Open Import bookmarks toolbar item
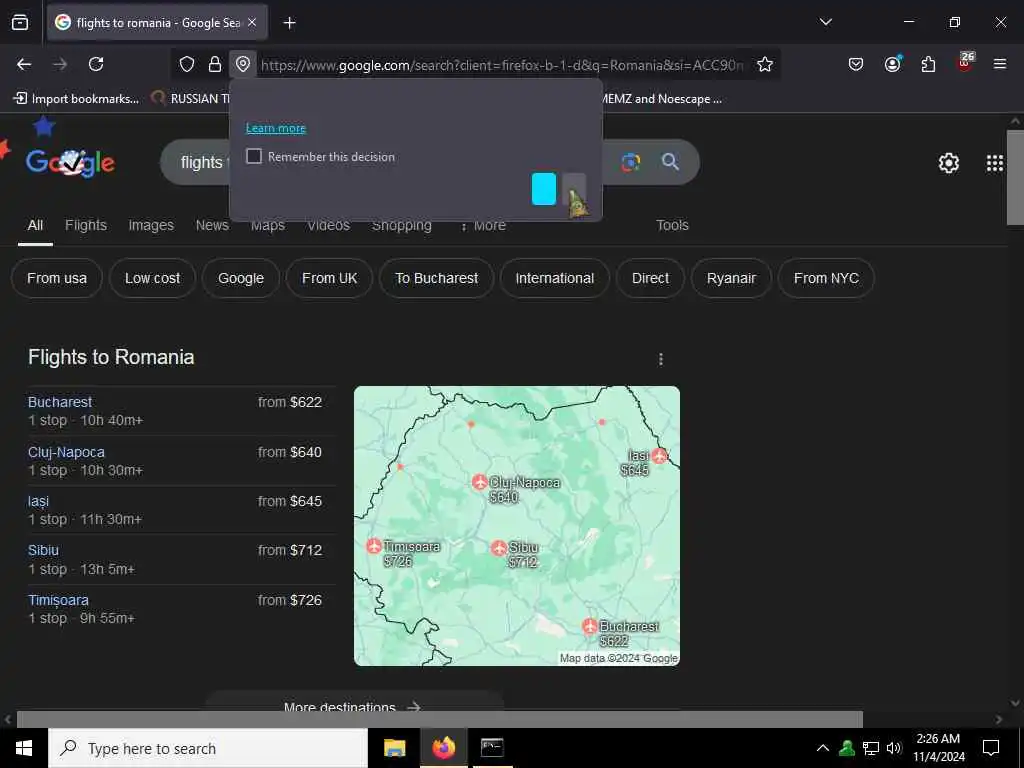The image size is (1024, 768). [x=76, y=99]
